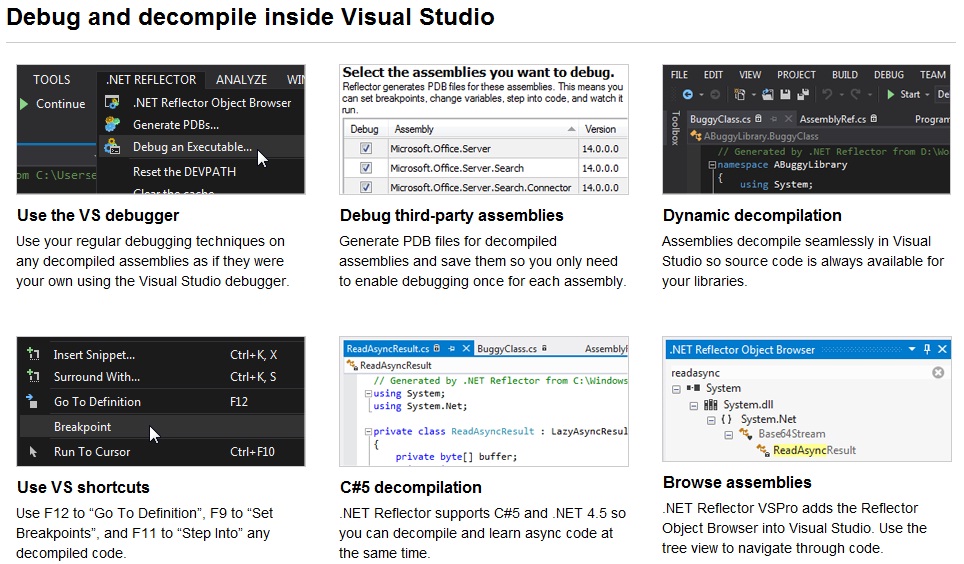Click the green Start debugging arrow
964x564 pixels.
click(891, 94)
